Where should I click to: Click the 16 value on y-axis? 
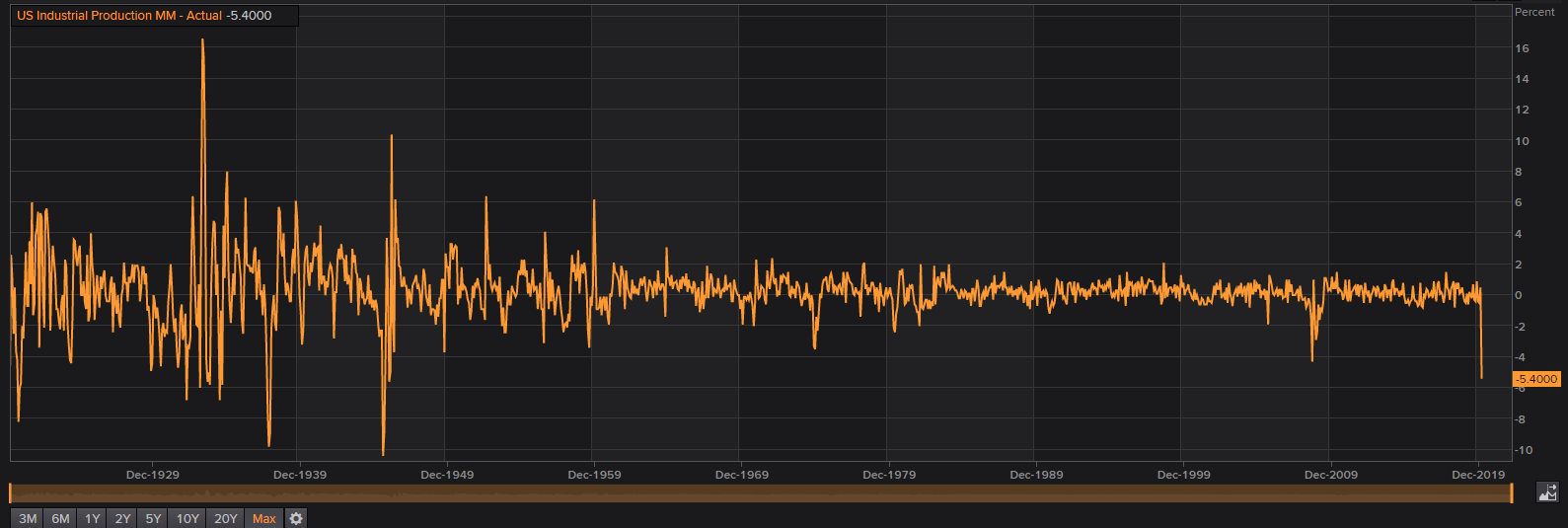point(1523,48)
